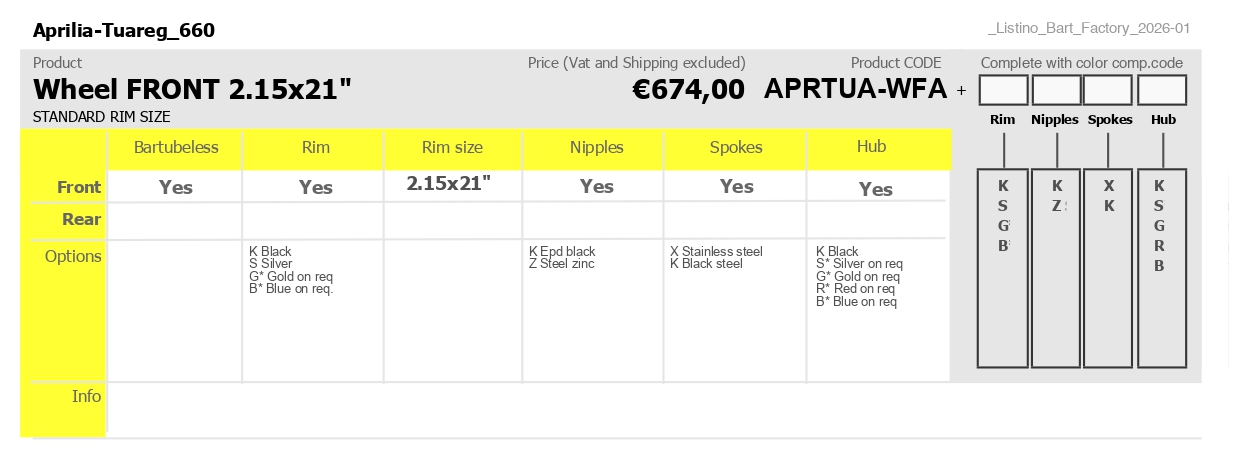Click the K Black rim option
1240x473 pixels.
270,252
